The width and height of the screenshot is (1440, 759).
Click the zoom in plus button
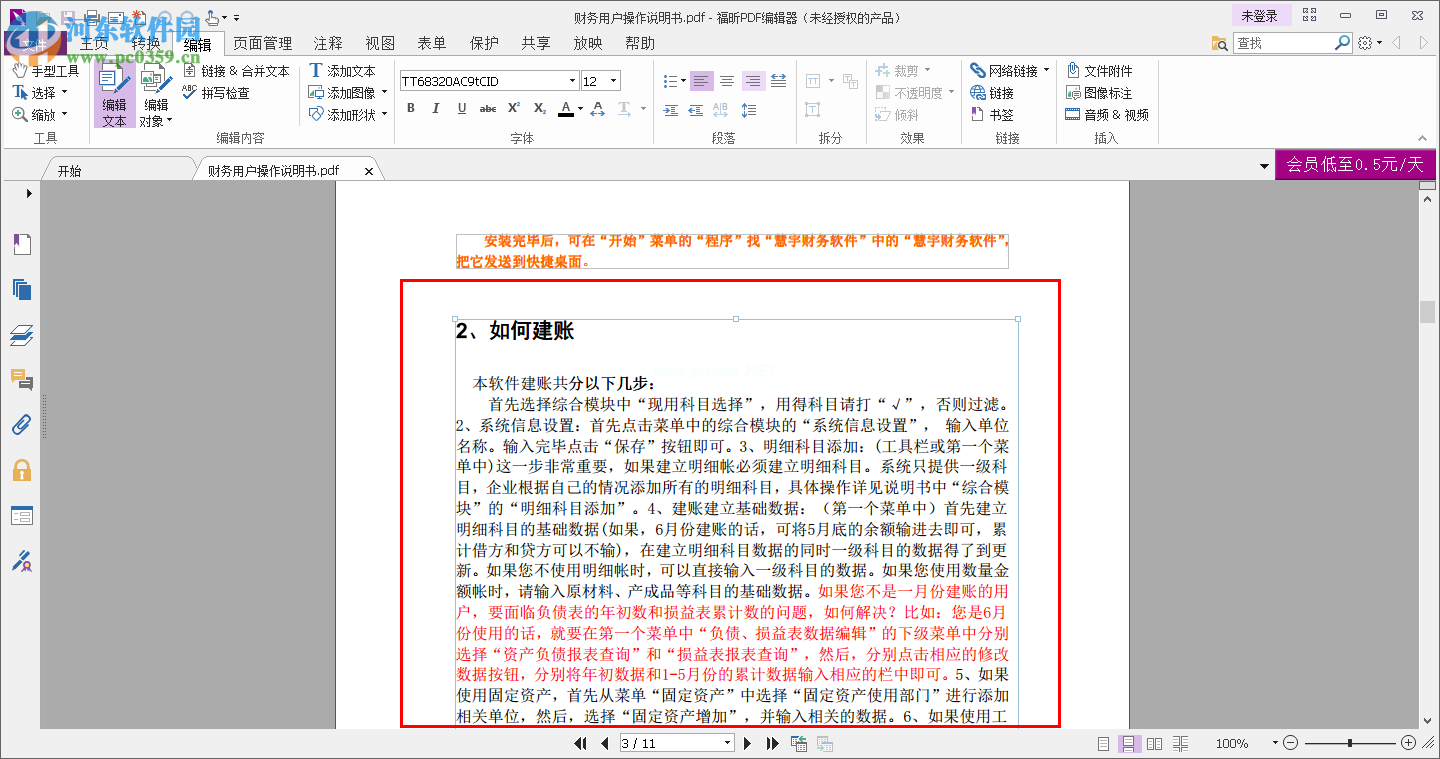(1409, 743)
